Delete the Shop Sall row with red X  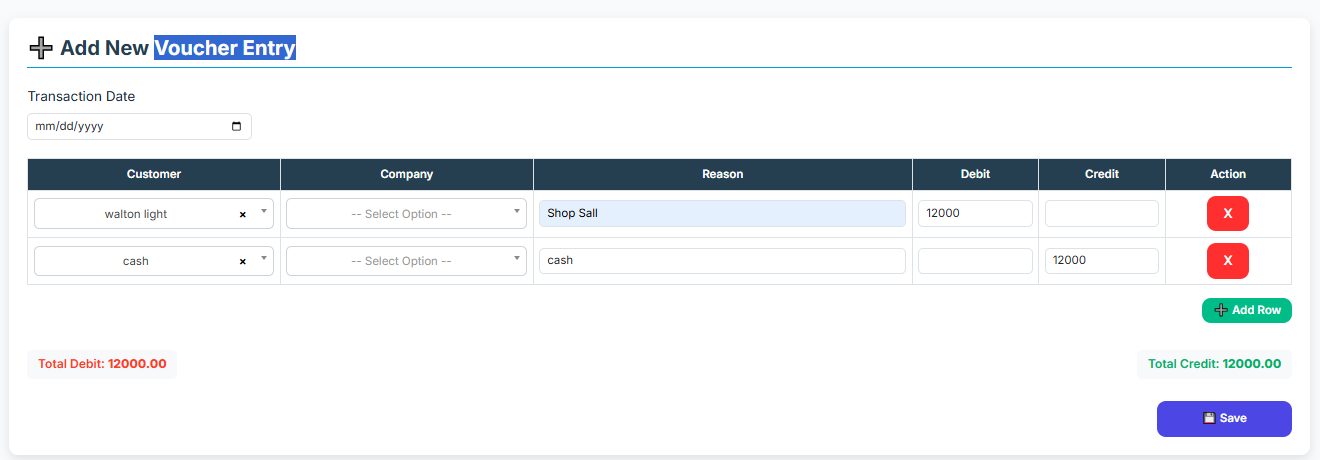coord(1227,214)
